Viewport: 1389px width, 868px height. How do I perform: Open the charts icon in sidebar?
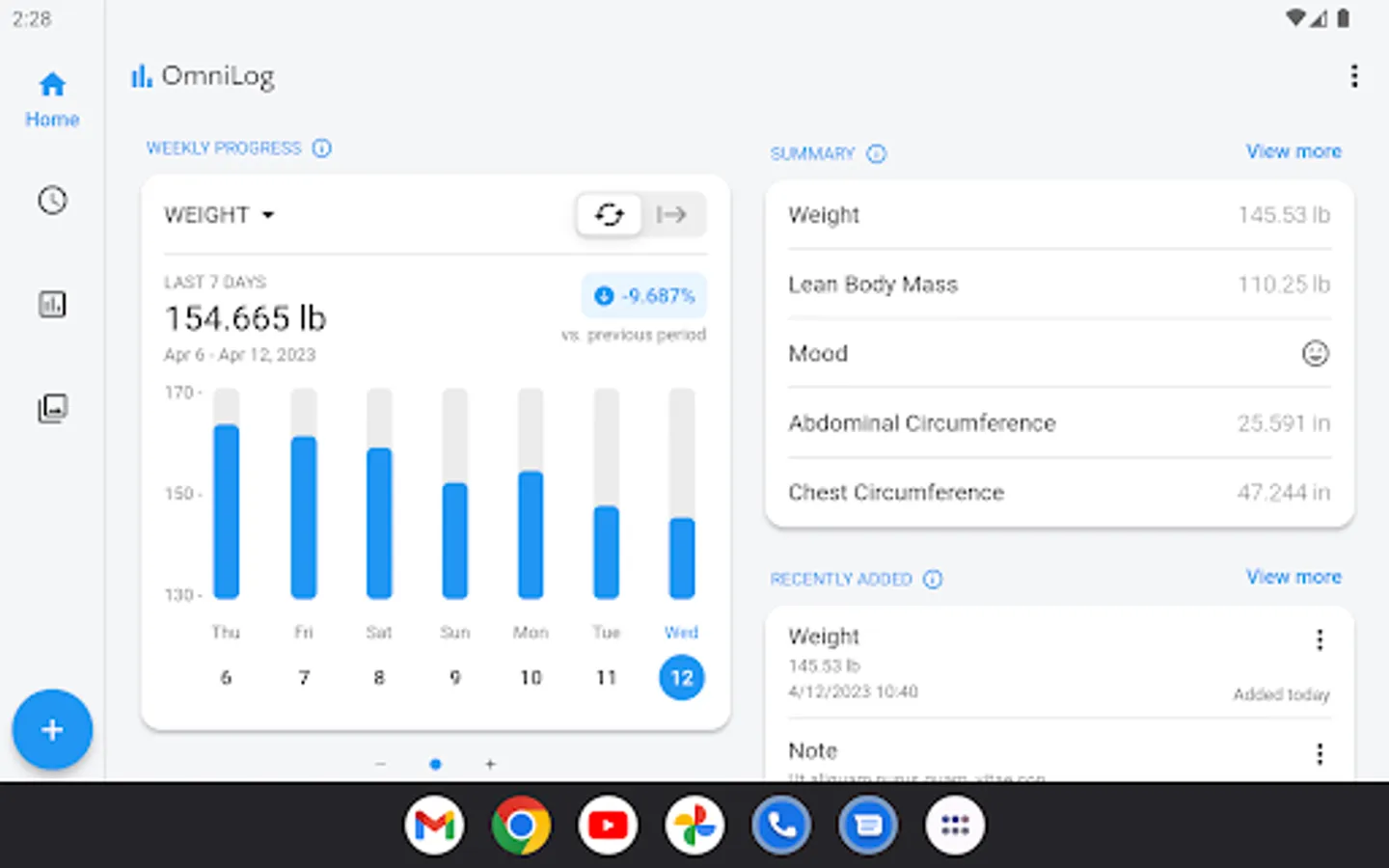(52, 305)
